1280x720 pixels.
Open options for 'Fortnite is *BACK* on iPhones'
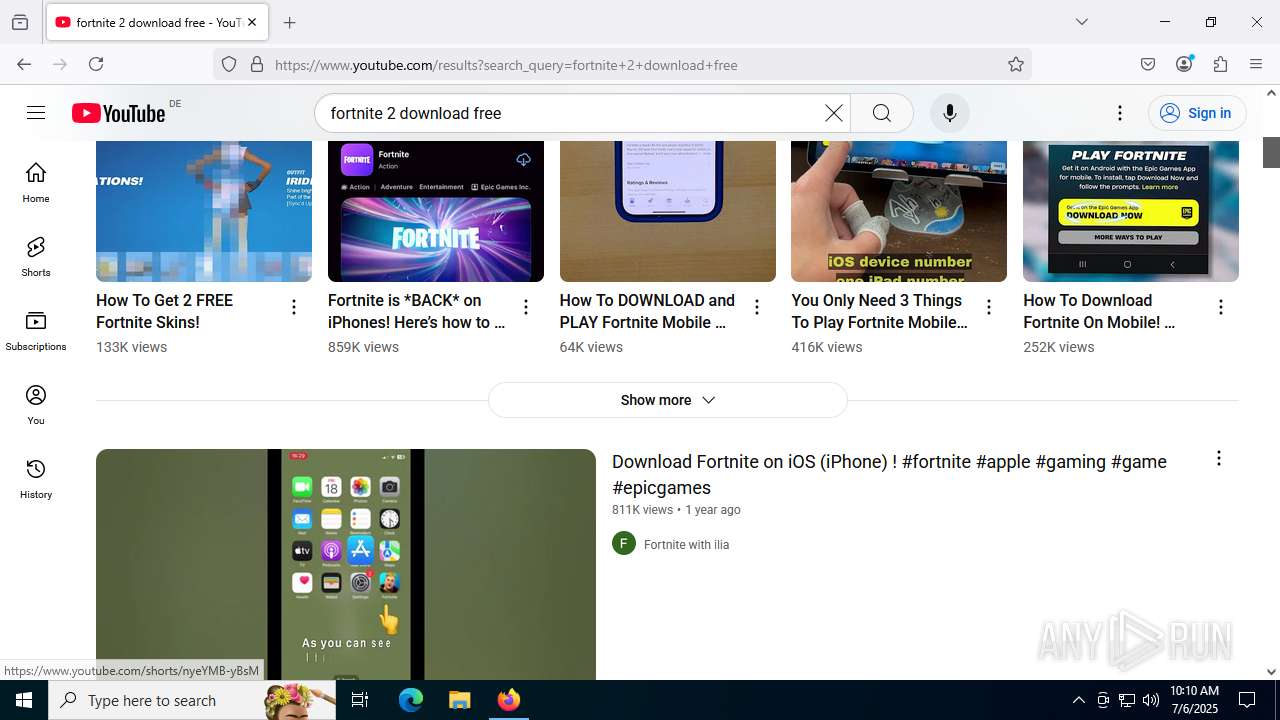(526, 307)
